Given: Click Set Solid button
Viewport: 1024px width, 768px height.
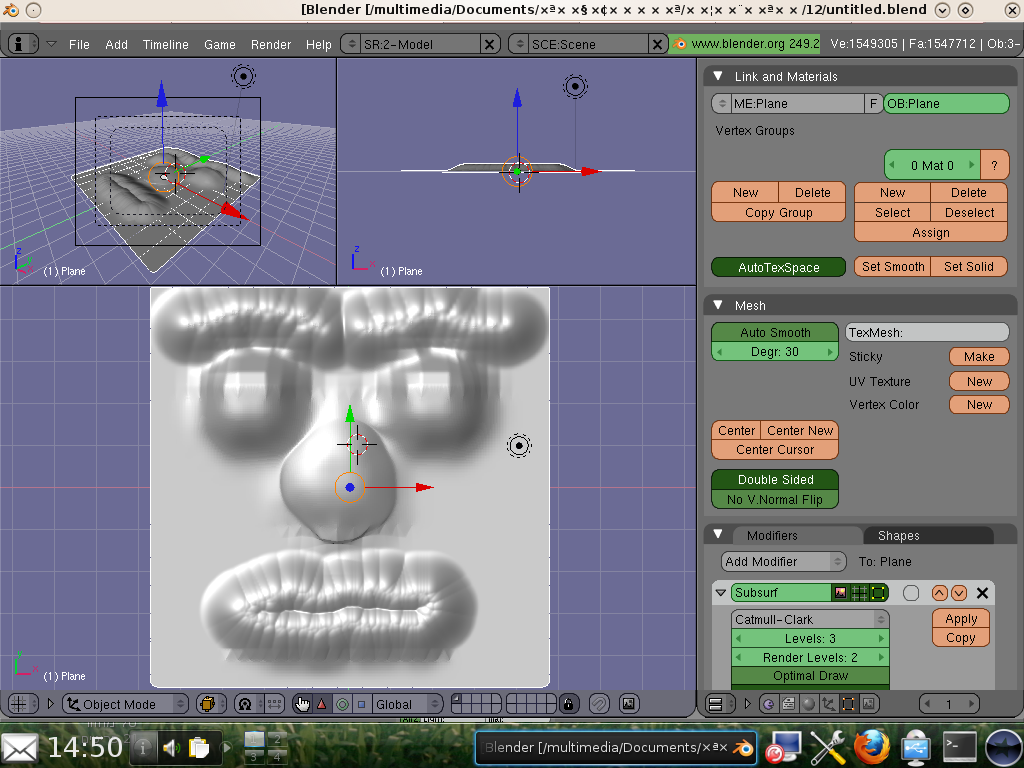Looking at the screenshot, I should tap(968, 266).
